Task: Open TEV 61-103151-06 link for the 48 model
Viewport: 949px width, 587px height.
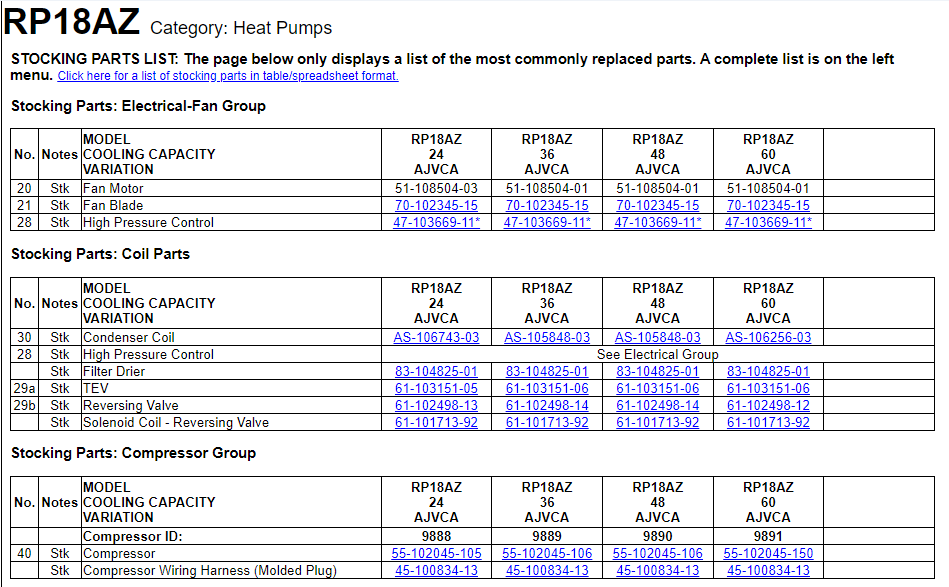Action: click(x=658, y=388)
